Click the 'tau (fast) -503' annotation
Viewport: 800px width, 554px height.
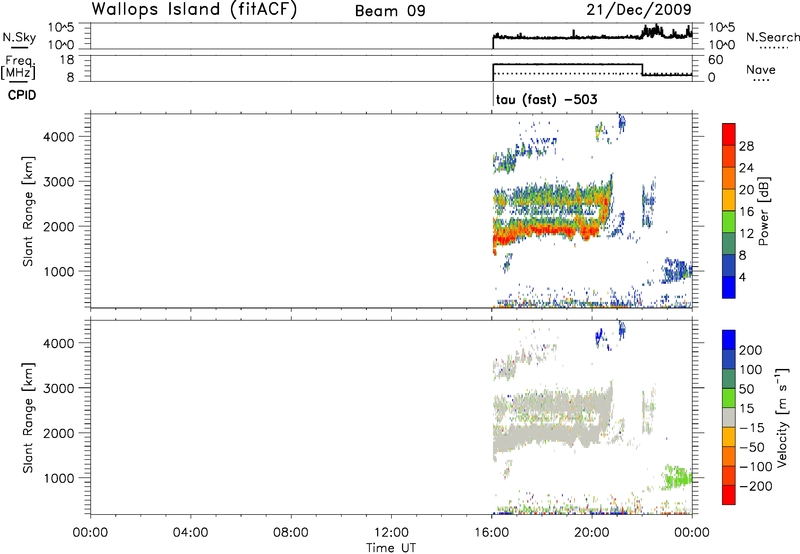(x=546, y=99)
